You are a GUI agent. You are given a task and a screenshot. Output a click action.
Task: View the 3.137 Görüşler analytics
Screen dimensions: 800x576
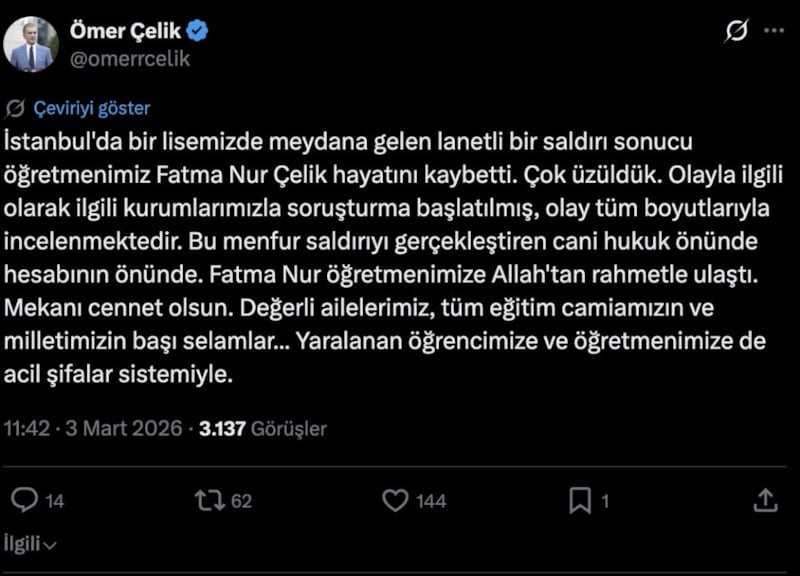(263, 429)
